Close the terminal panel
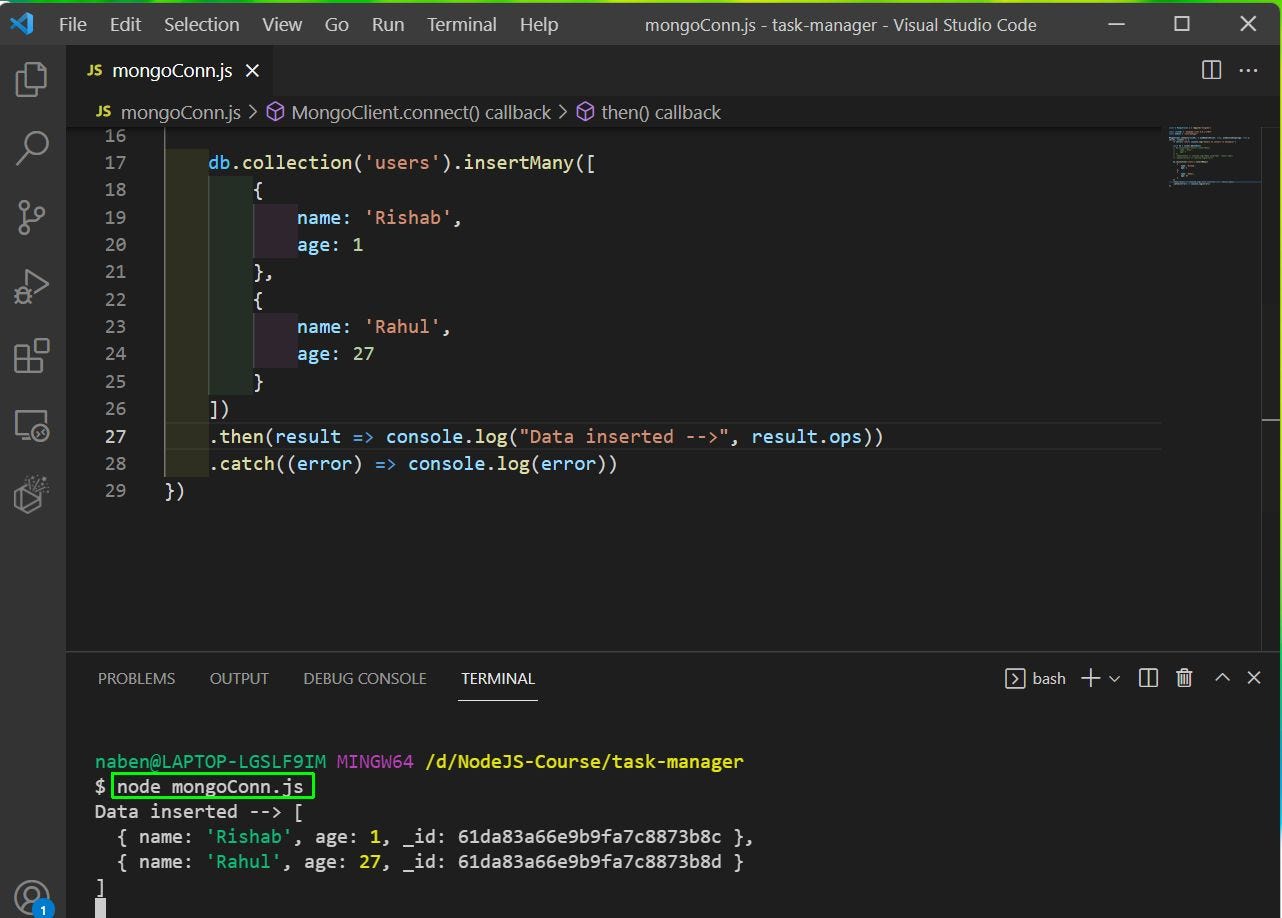1282x918 pixels. [1254, 678]
